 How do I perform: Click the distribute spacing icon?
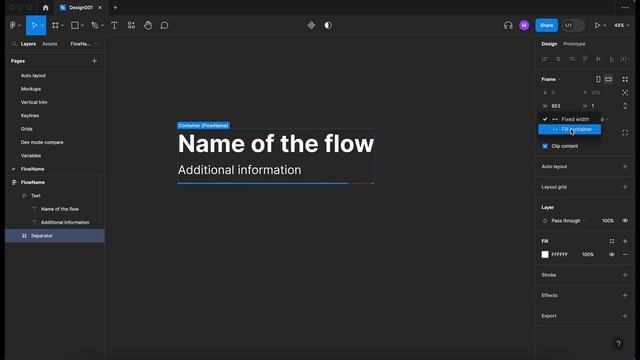(624, 59)
